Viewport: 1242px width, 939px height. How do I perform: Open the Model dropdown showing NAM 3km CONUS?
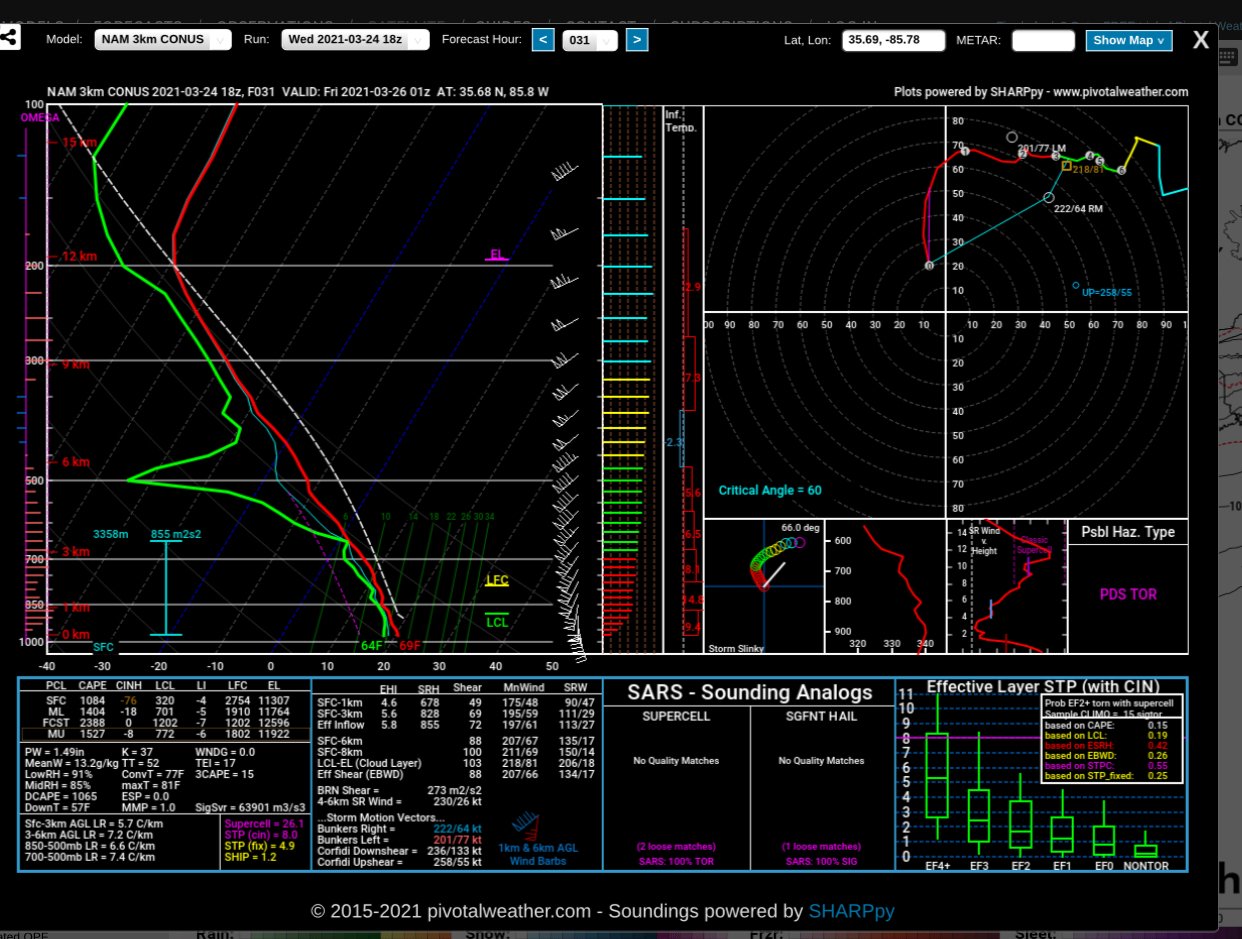(163, 40)
